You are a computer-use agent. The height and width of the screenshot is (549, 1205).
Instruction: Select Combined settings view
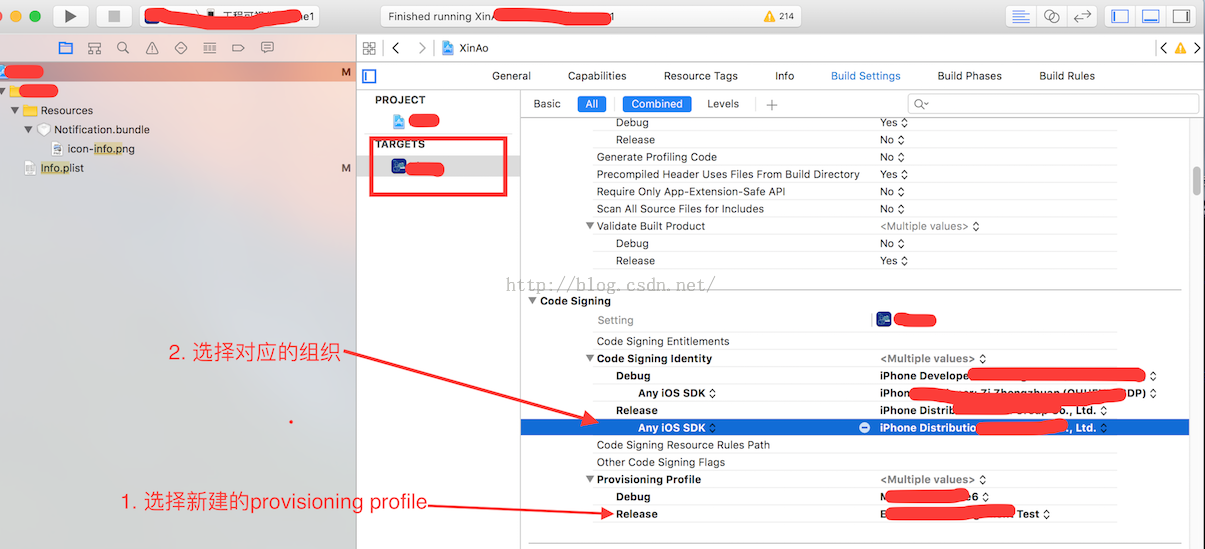click(657, 104)
